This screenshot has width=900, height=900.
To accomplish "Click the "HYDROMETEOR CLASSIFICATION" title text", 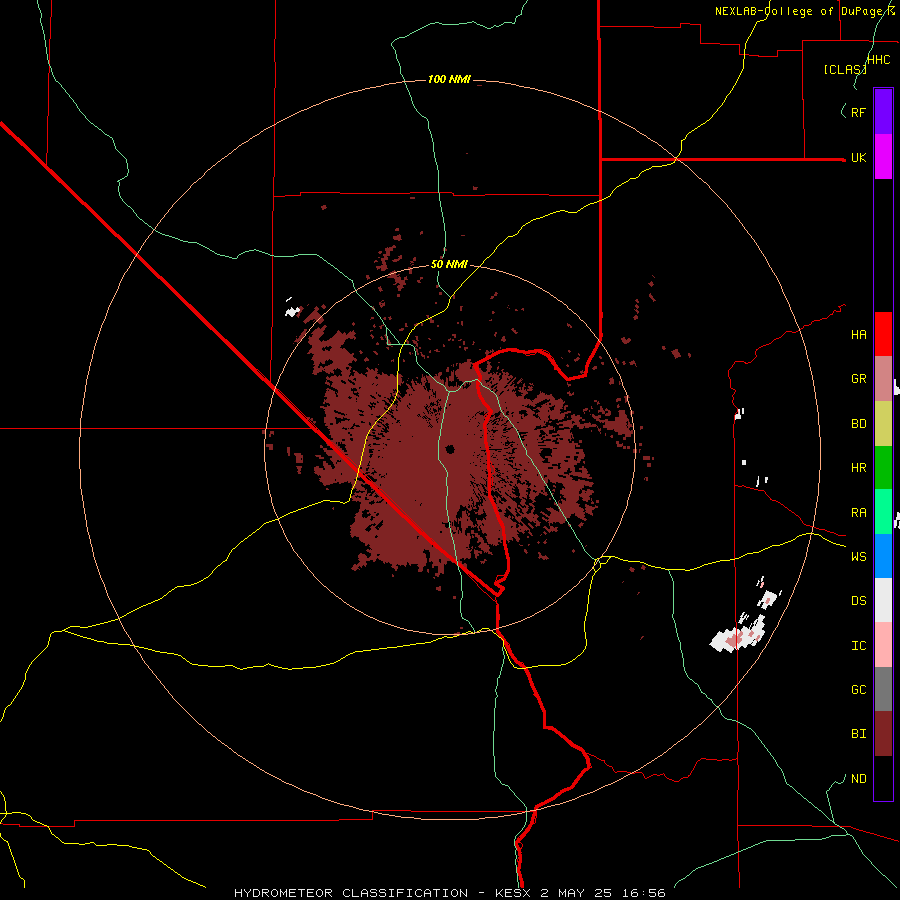I will 351,893.
